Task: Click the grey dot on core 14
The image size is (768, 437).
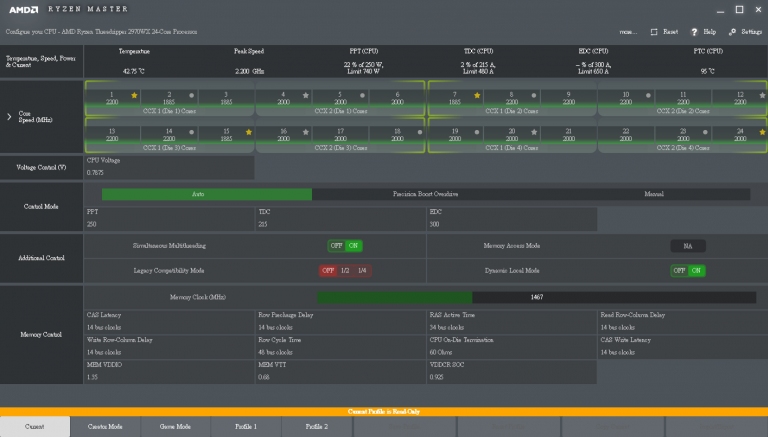Action: pyautogui.click(x=192, y=132)
